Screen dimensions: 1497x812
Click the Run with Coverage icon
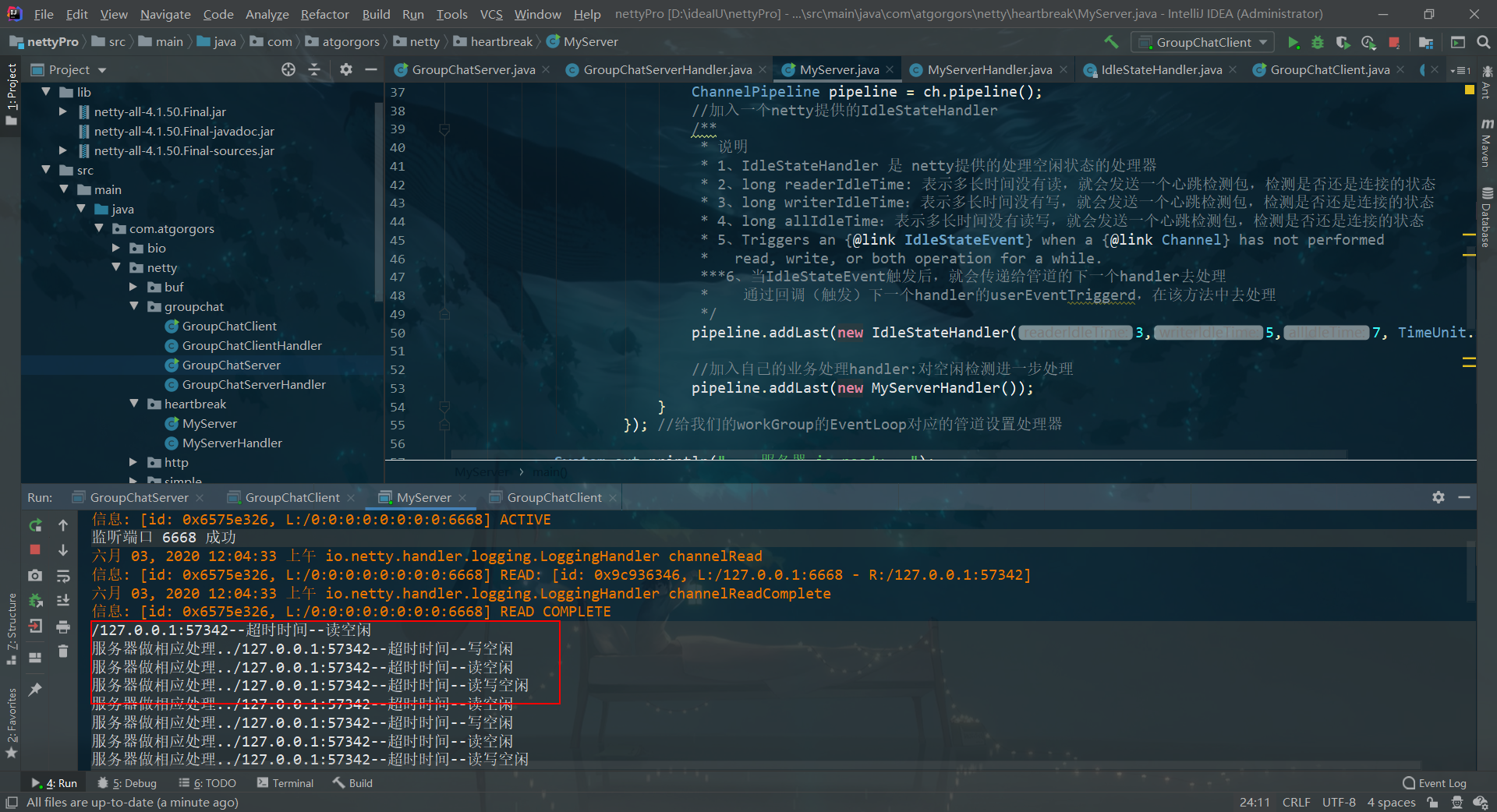point(1343,42)
